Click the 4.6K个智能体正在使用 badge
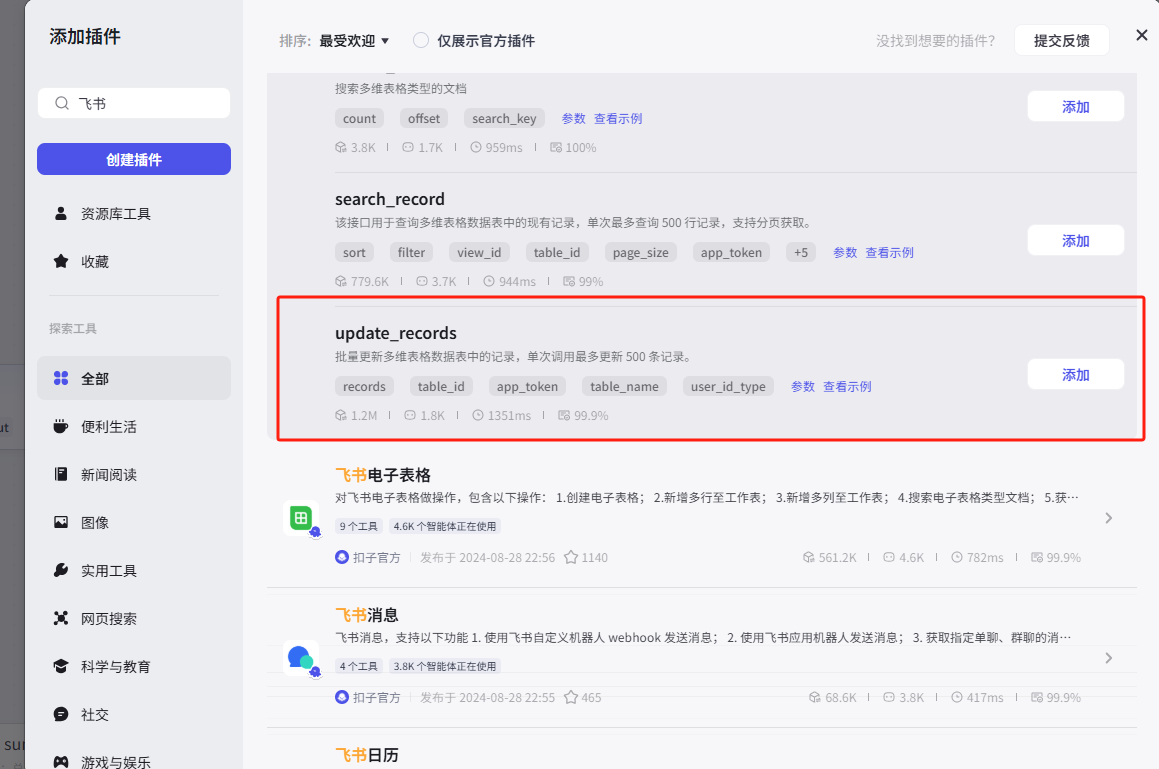This screenshot has height=769, width=1159. click(x=445, y=526)
